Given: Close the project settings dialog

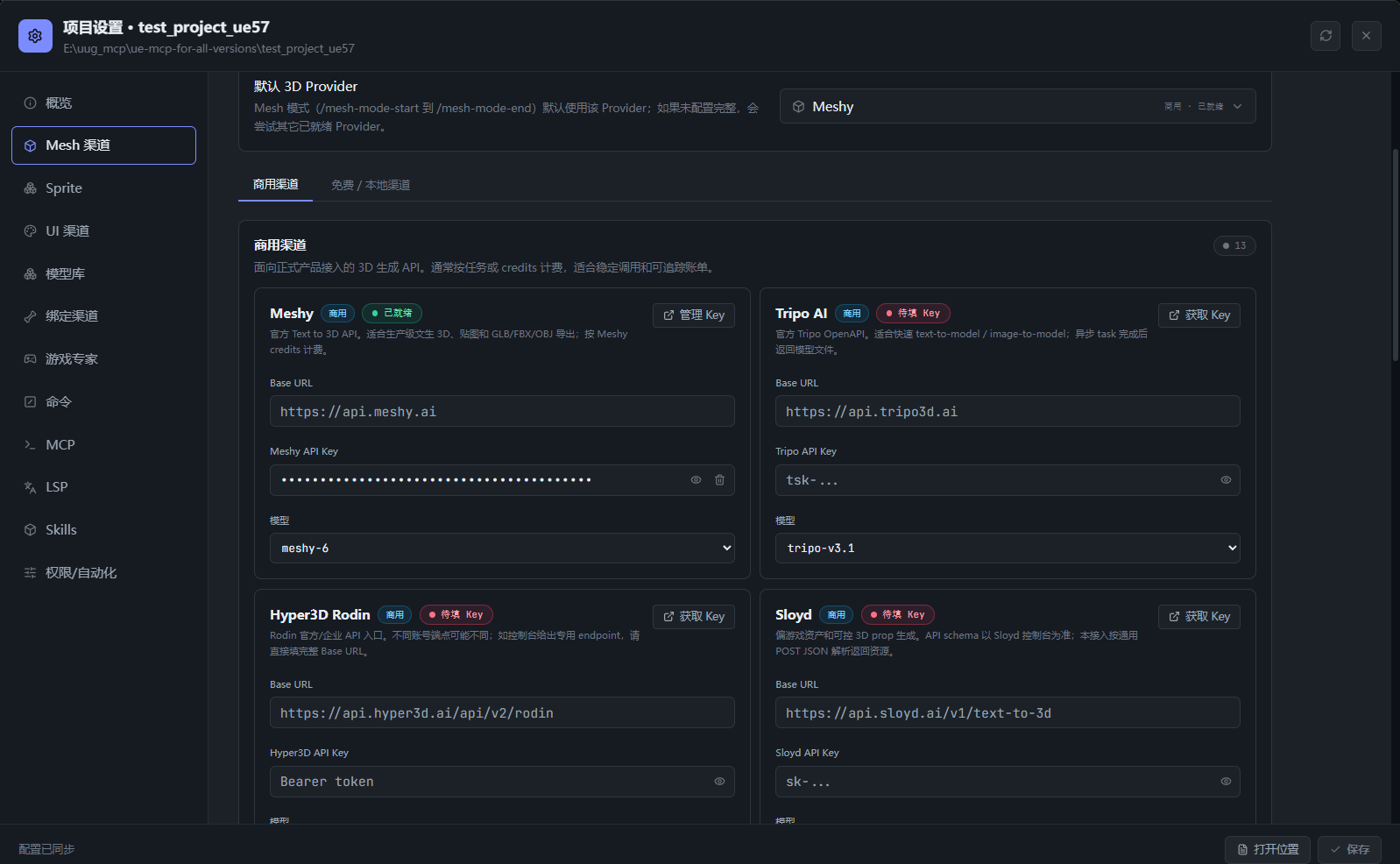Looking at the screenshot, I should 1367,36.
